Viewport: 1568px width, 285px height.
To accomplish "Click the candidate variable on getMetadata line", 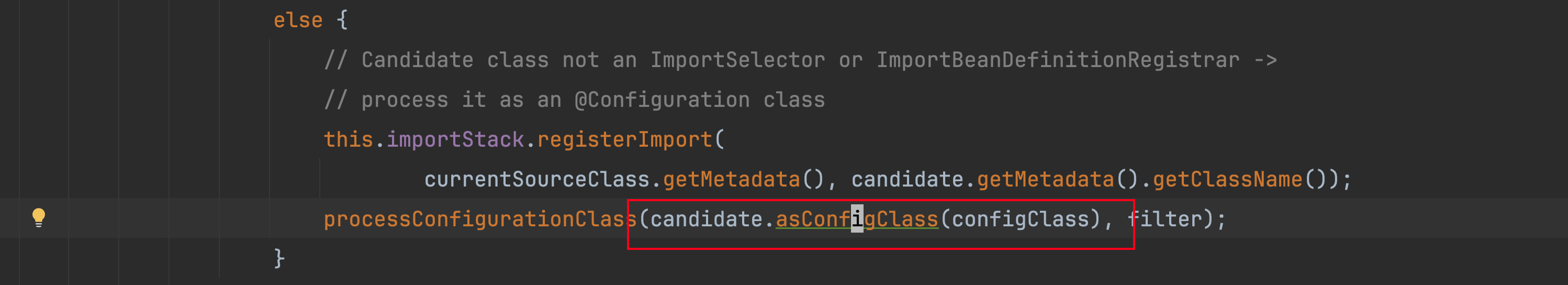I will [907, 179].
